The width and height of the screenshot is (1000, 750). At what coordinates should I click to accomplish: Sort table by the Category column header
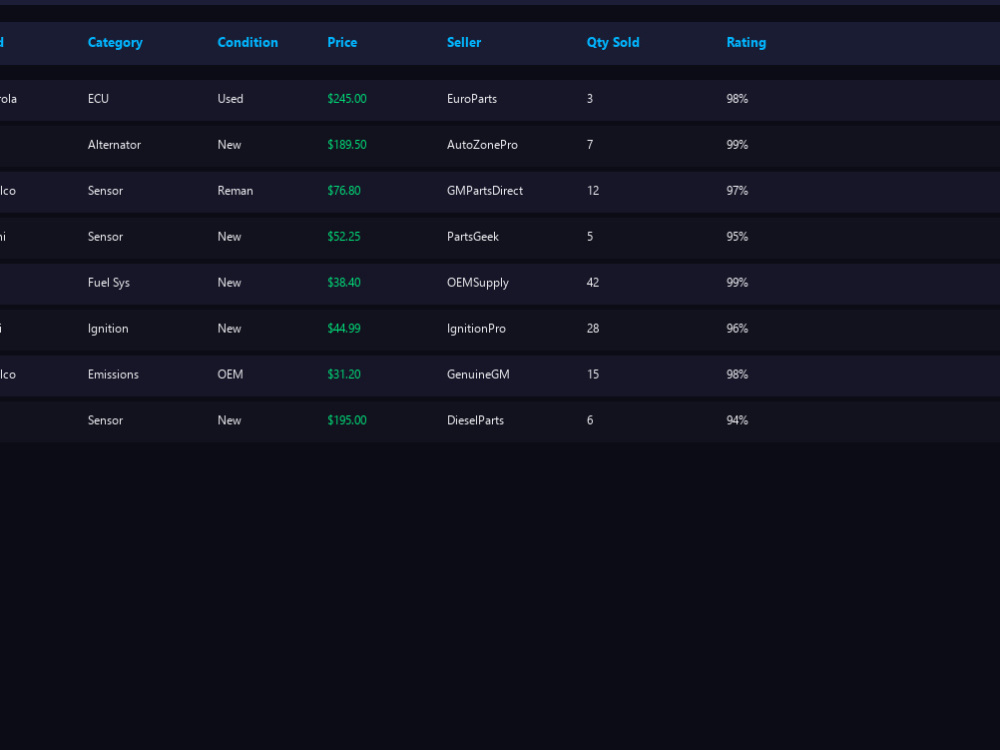115,43
